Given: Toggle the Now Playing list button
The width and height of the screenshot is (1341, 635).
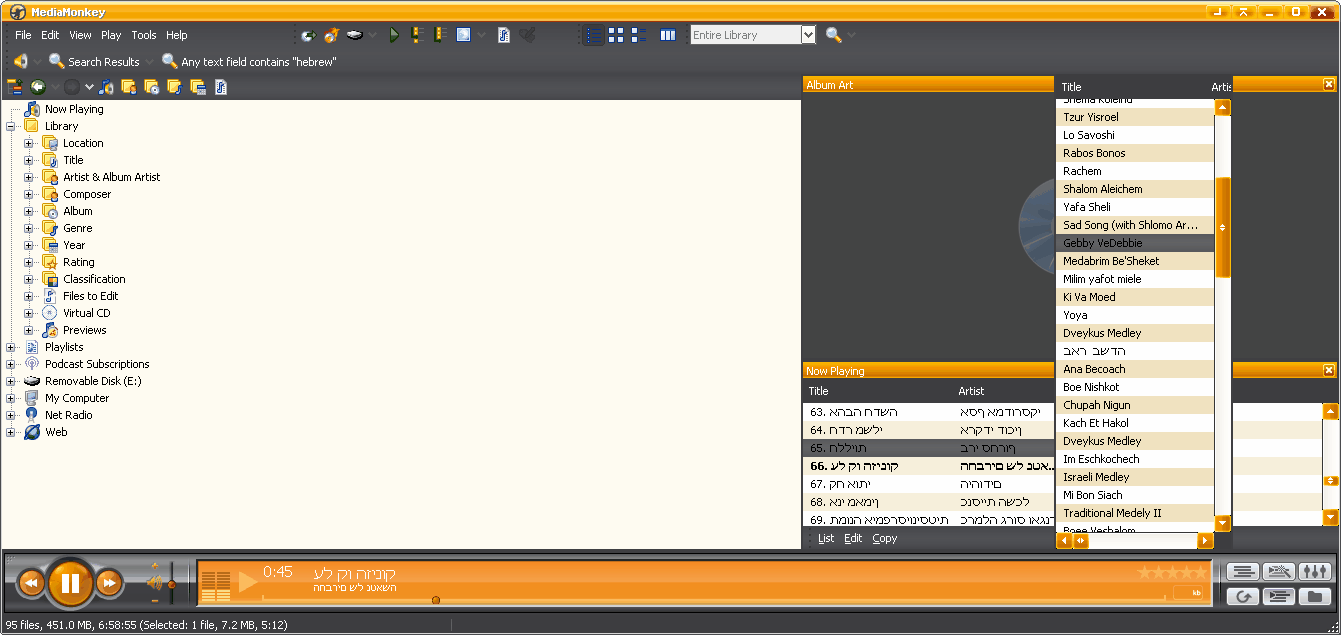Looking at the screenshot, I should click(x=1278, y=597).
